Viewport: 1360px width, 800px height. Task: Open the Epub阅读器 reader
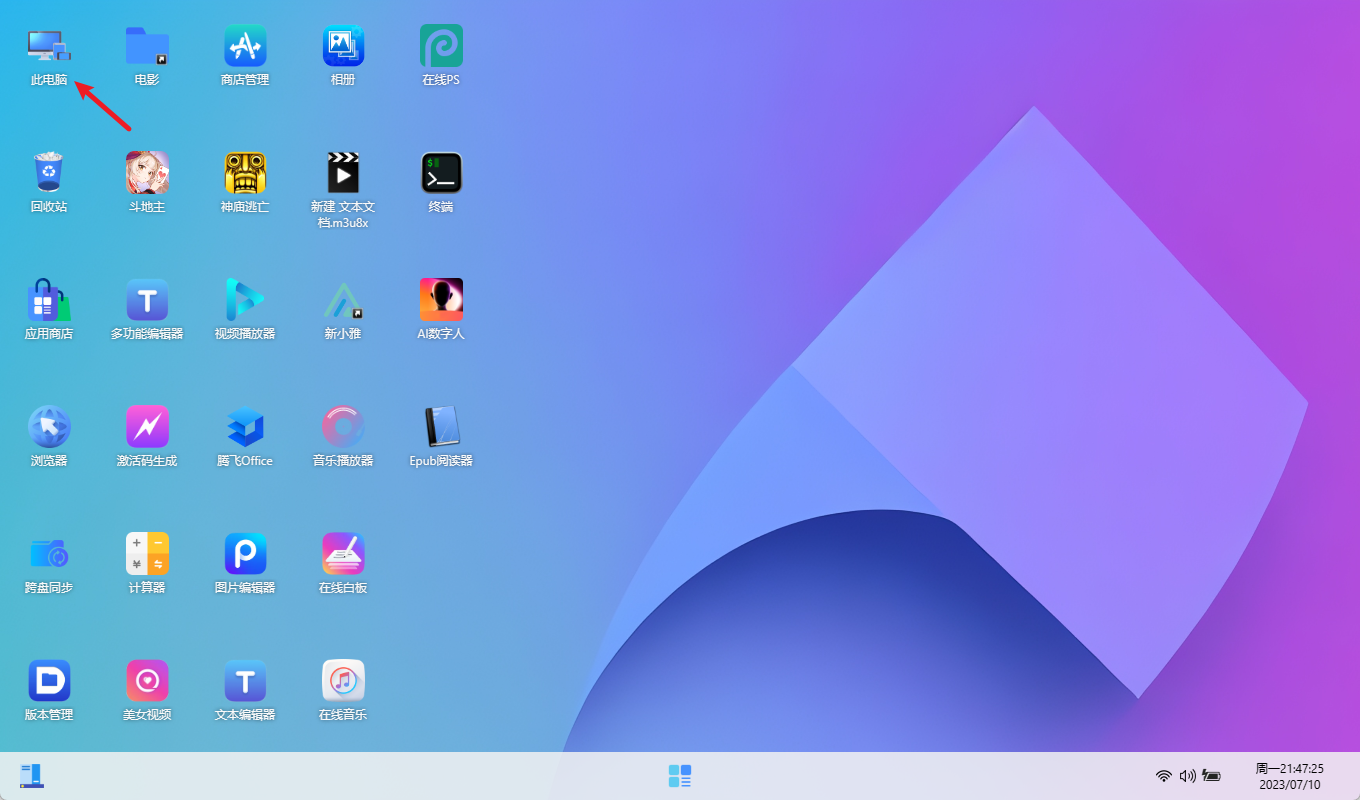click(441, 427)
